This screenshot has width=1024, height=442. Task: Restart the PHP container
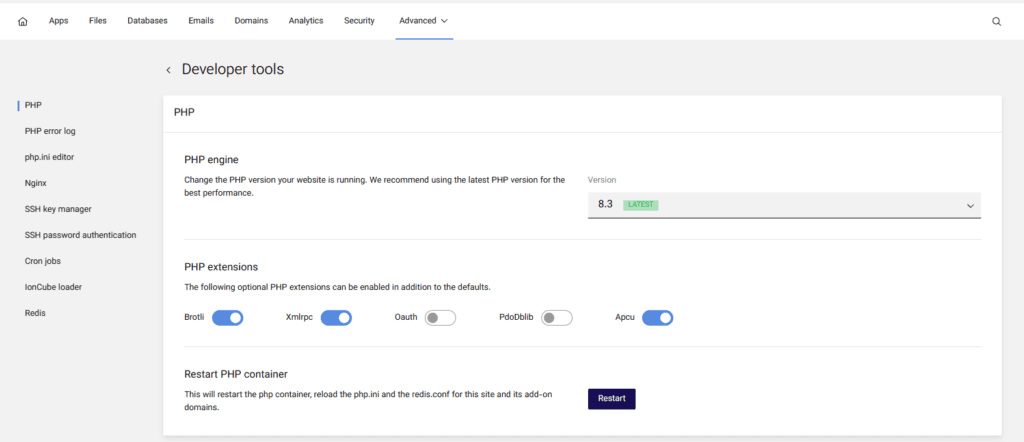(611, 399)
